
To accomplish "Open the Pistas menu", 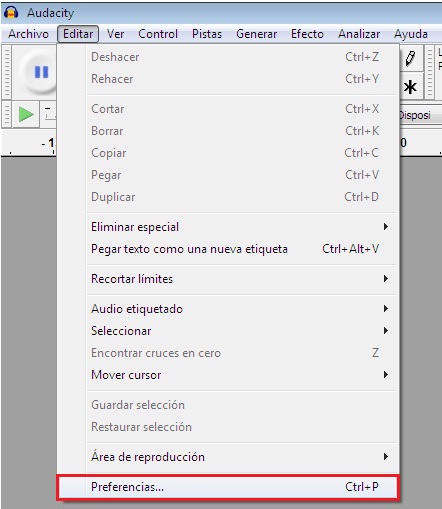I will coord(207,34).
